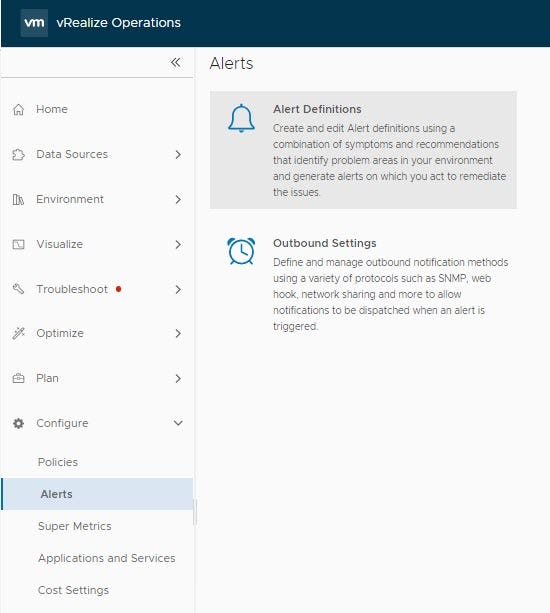Viewport: 550px width, 613px height.
Task: Expand the Plan chevron
Action: [178, 378]
